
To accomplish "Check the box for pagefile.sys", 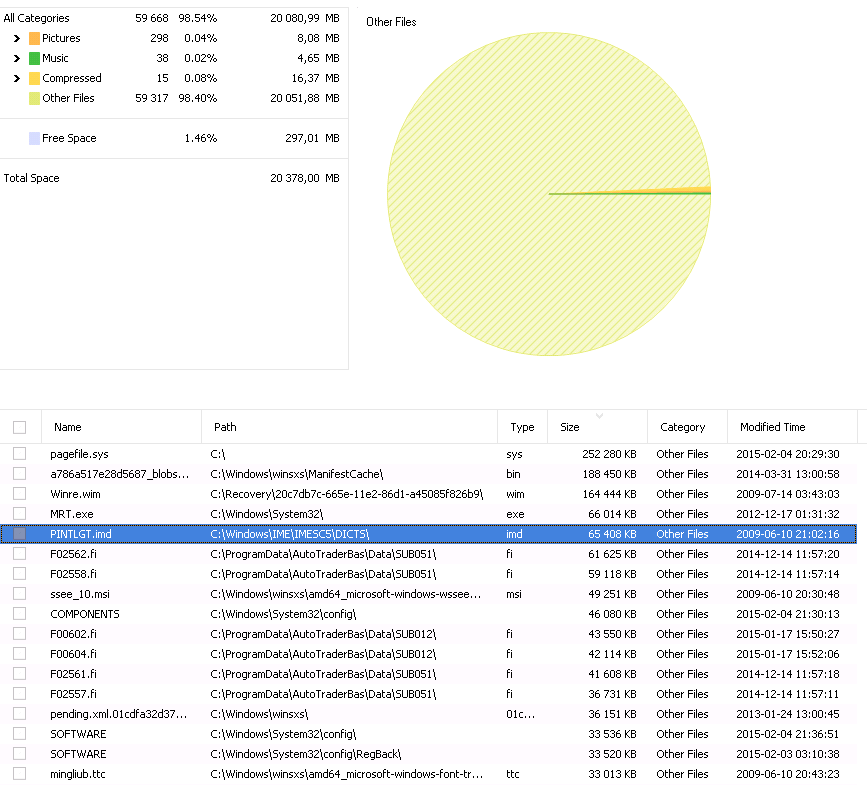I will pos(19,454).
